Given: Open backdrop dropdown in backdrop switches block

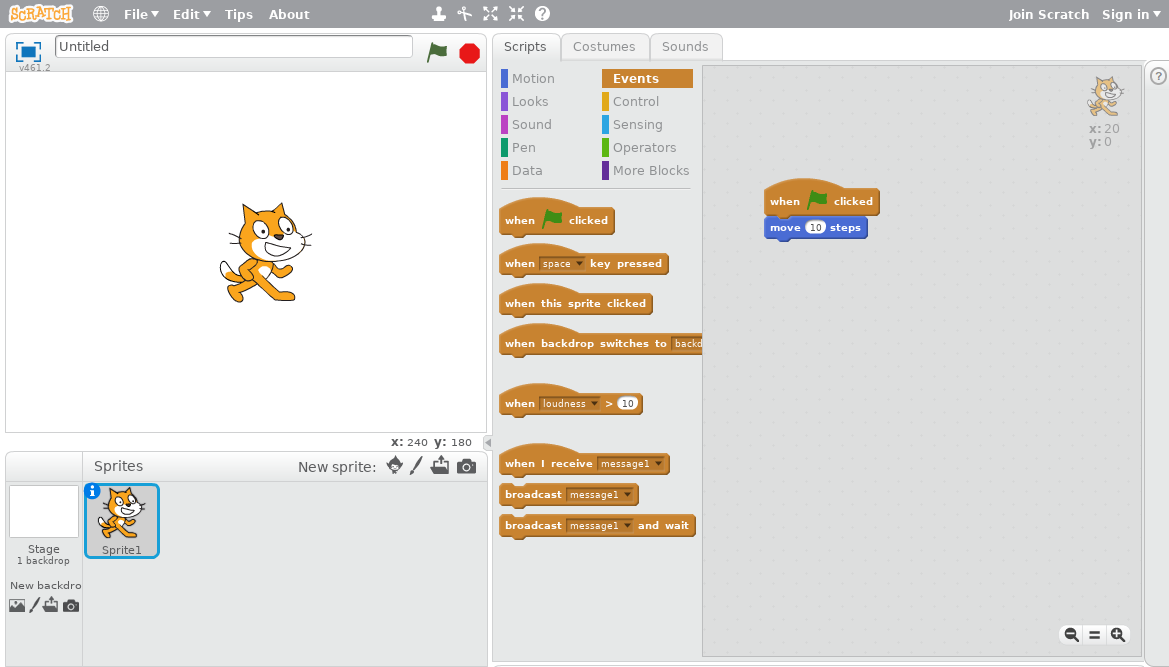Looking at the screenshot, I should (687, 344).
